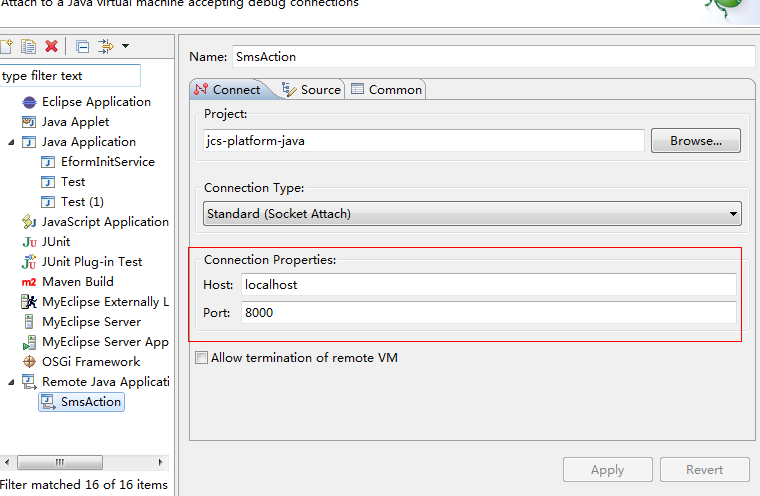This screenshot has width=760, height=496.
Task: Click the tree horizontal scrollbar right arrow
Action: tap(160, 463)
